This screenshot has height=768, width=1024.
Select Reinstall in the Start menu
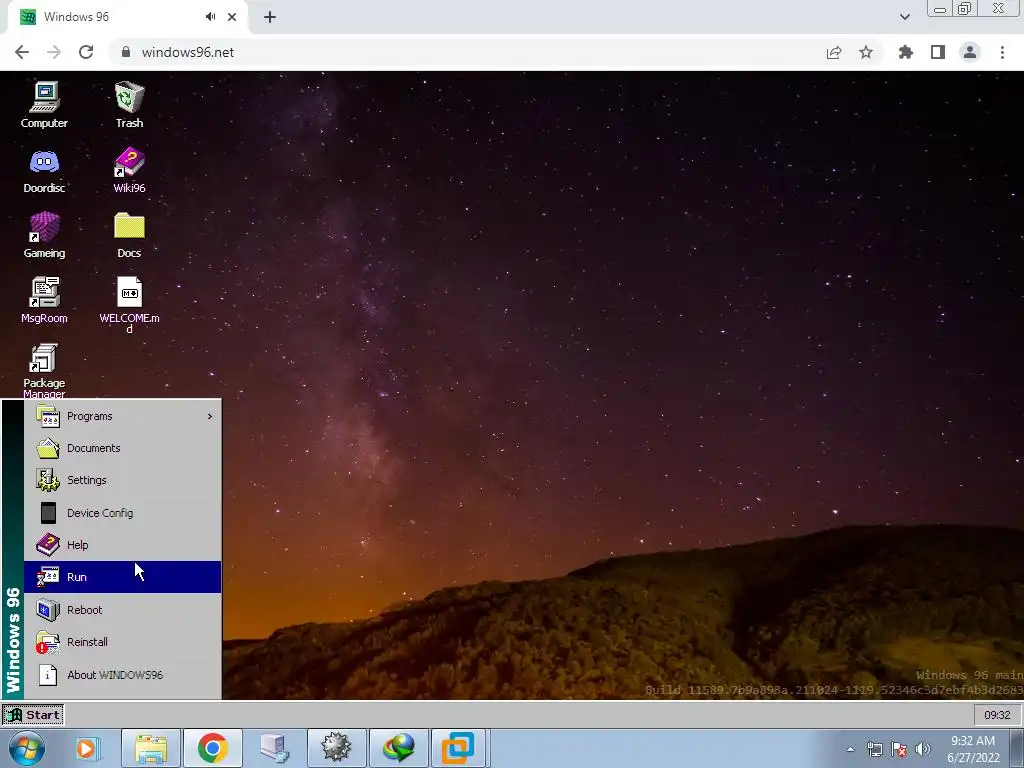click(123, 641)
